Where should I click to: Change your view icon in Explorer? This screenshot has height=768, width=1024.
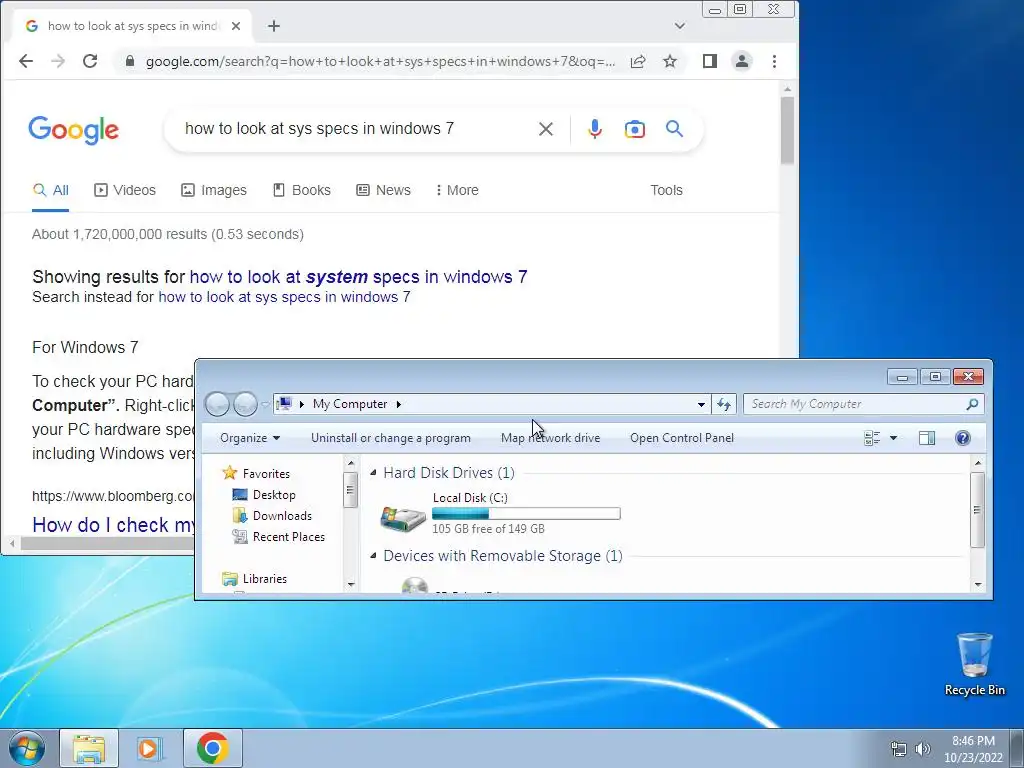872,438
